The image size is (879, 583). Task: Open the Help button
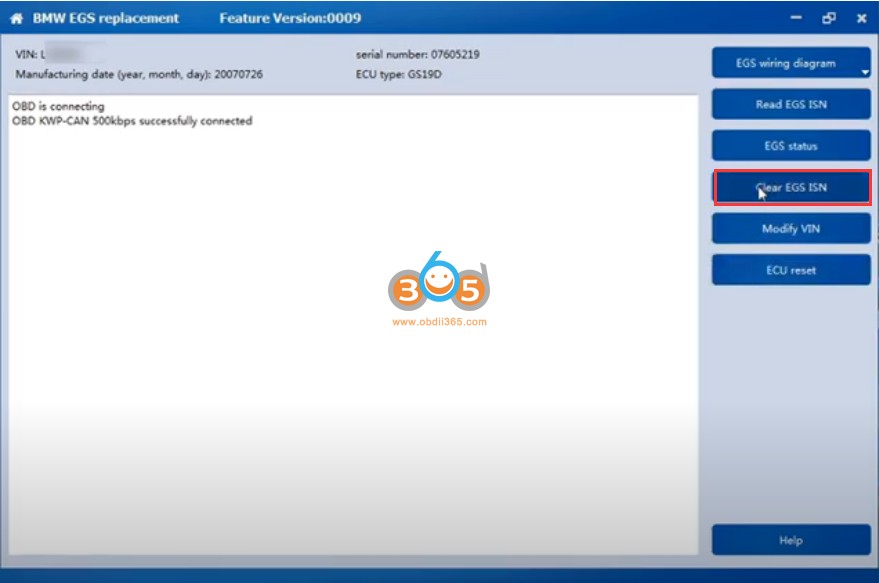tap(791, 540)
